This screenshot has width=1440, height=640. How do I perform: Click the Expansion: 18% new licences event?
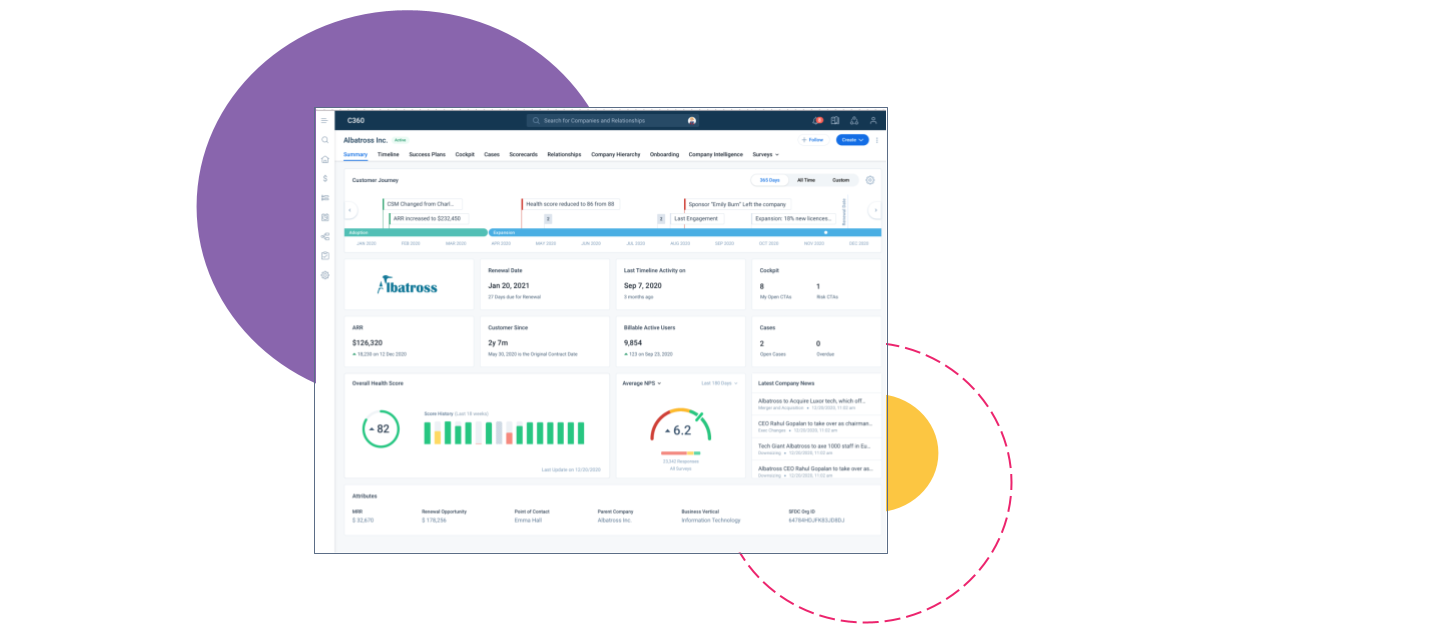(794, 218)
